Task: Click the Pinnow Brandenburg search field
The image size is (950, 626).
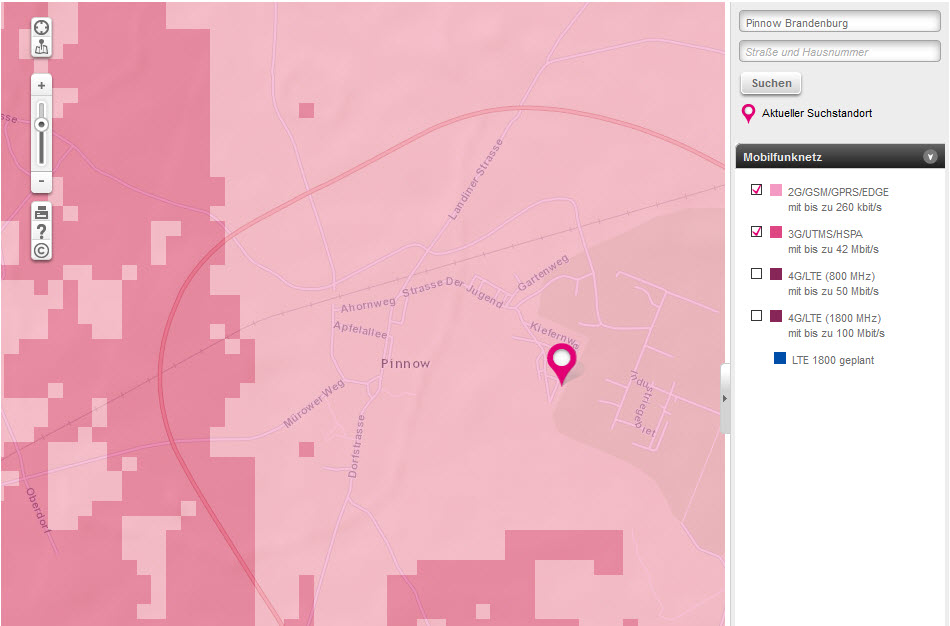Action: (x=839, y=22)
